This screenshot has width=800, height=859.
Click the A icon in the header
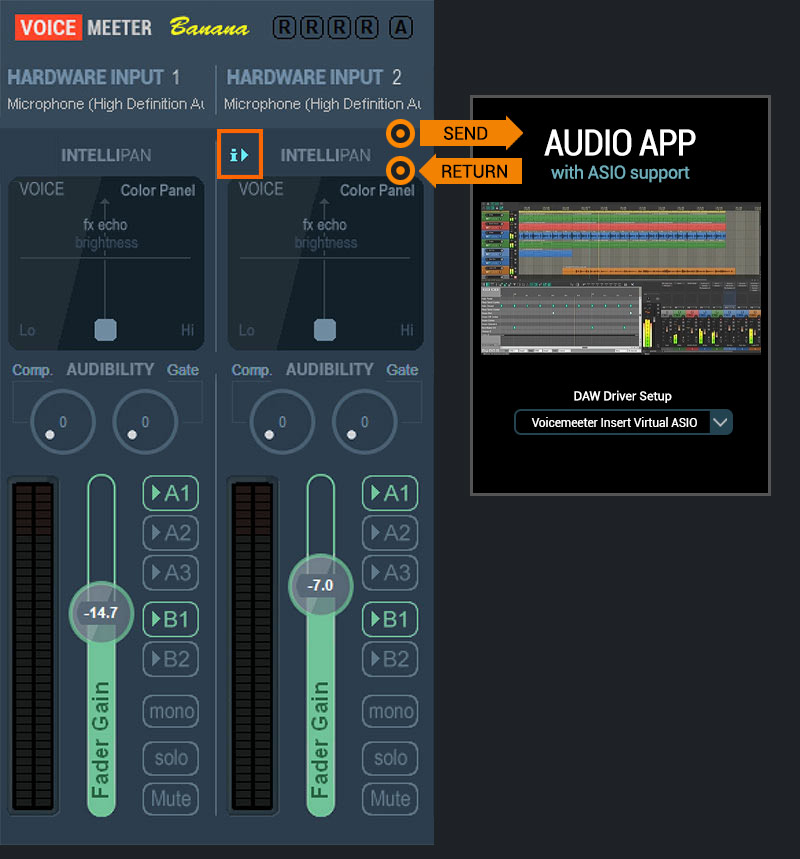coord(401,27)
